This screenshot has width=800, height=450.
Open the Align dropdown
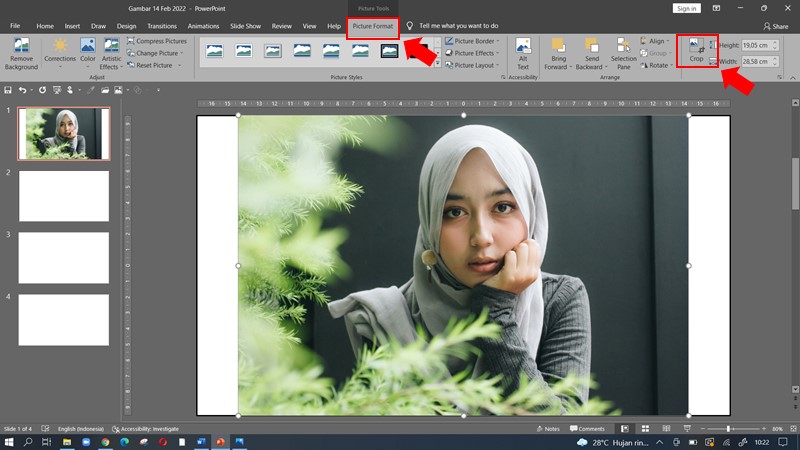(655, 41)
